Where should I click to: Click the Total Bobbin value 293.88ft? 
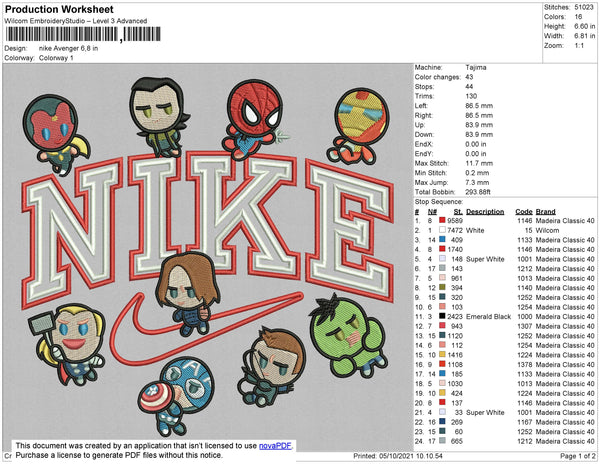click(478, 192)
